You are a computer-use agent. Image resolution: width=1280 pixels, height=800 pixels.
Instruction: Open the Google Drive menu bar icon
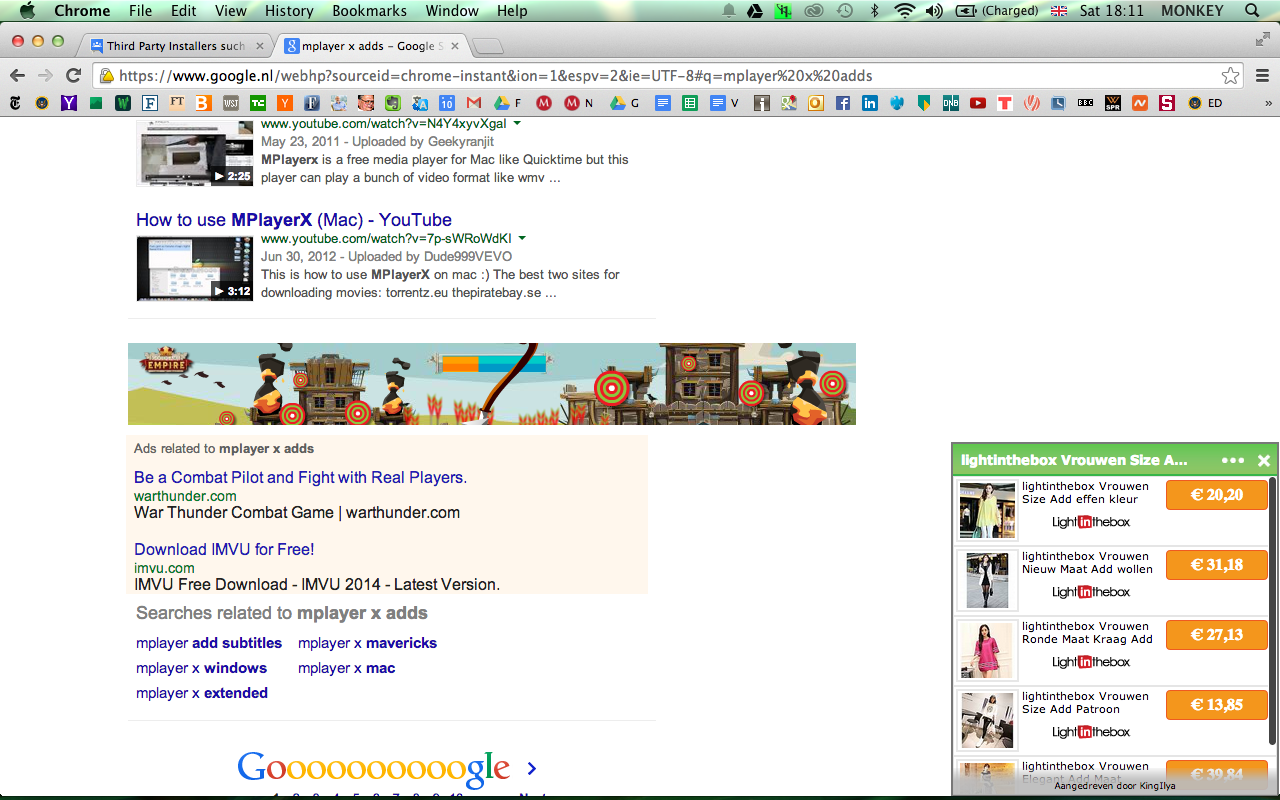(x=756, y=11)
